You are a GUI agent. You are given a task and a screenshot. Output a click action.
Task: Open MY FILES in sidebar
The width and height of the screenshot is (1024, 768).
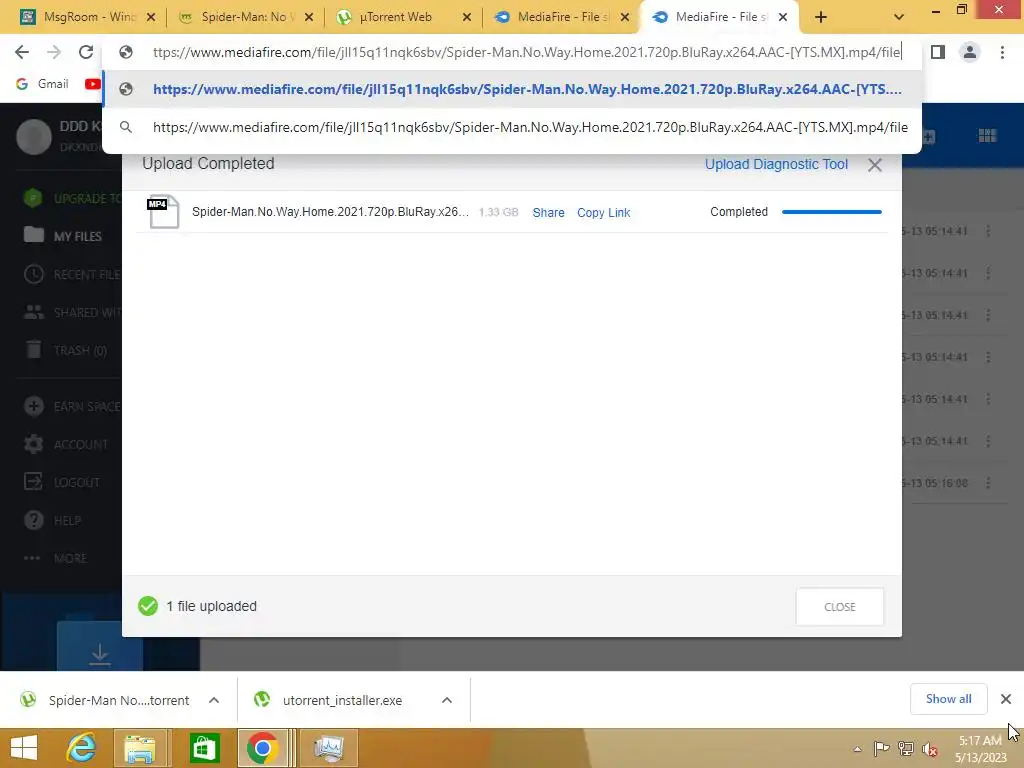coord(63,236)
